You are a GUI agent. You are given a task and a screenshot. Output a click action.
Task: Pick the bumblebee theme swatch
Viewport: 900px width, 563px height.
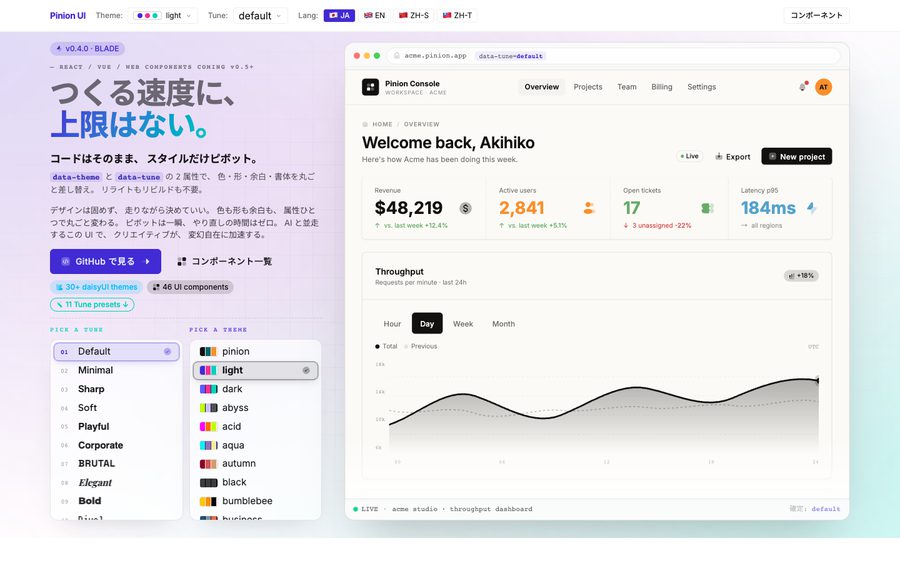[208, 501]
